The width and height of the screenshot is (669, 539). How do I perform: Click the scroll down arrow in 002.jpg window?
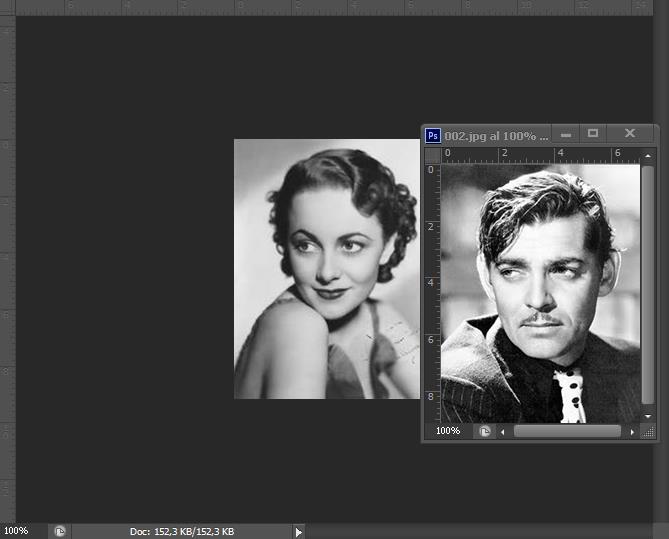coord(648,416)
